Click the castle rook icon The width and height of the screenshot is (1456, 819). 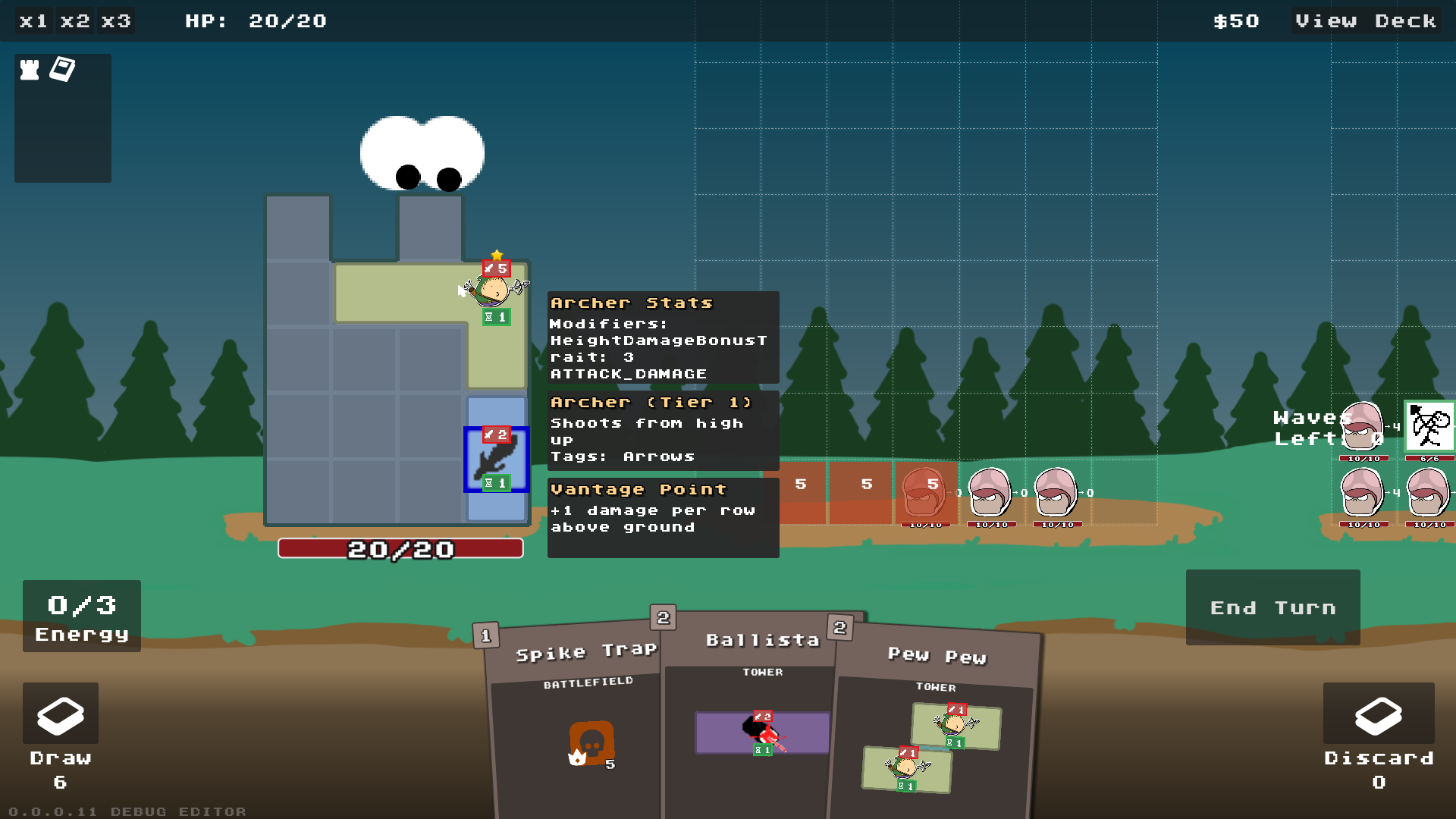[30, 70]
